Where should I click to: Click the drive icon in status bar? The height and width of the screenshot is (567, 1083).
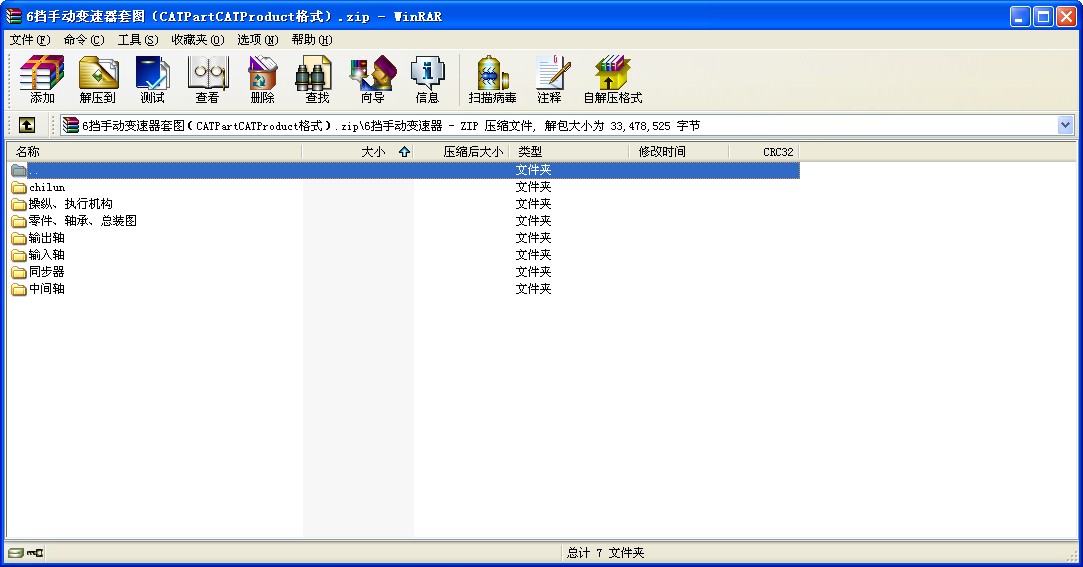coord(16,552)
